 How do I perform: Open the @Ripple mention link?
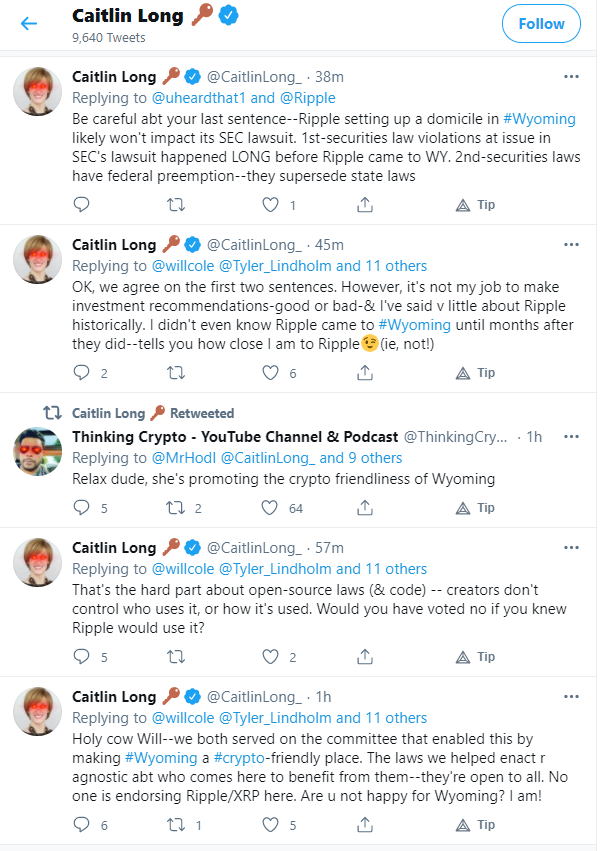click(308, 98)
